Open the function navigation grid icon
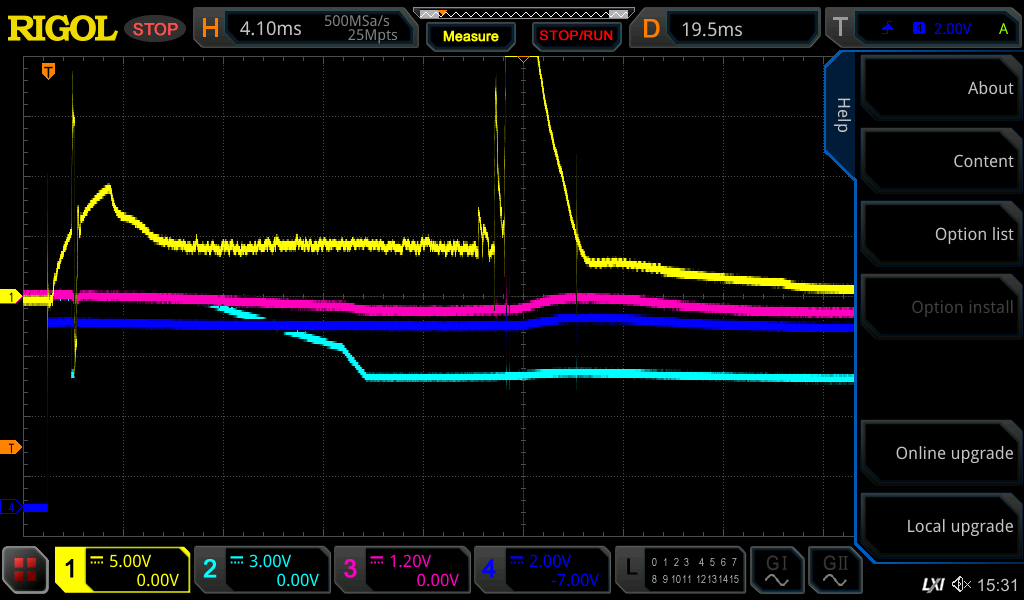This screenshot has width=1024, height=600. [26, 570]
